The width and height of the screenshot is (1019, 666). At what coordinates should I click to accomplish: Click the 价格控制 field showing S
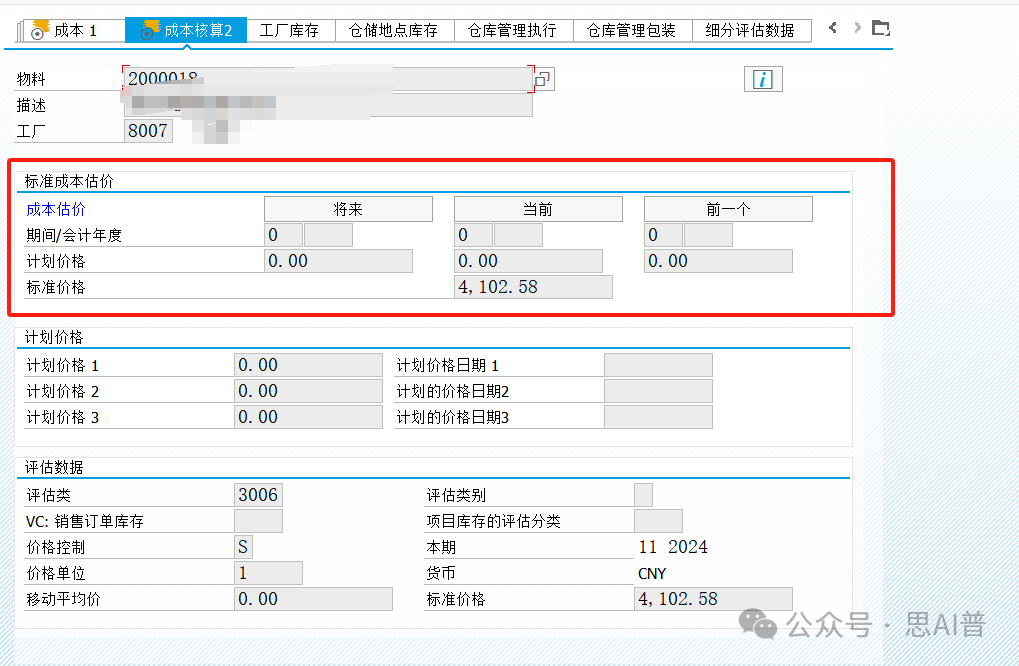(243, 547)
